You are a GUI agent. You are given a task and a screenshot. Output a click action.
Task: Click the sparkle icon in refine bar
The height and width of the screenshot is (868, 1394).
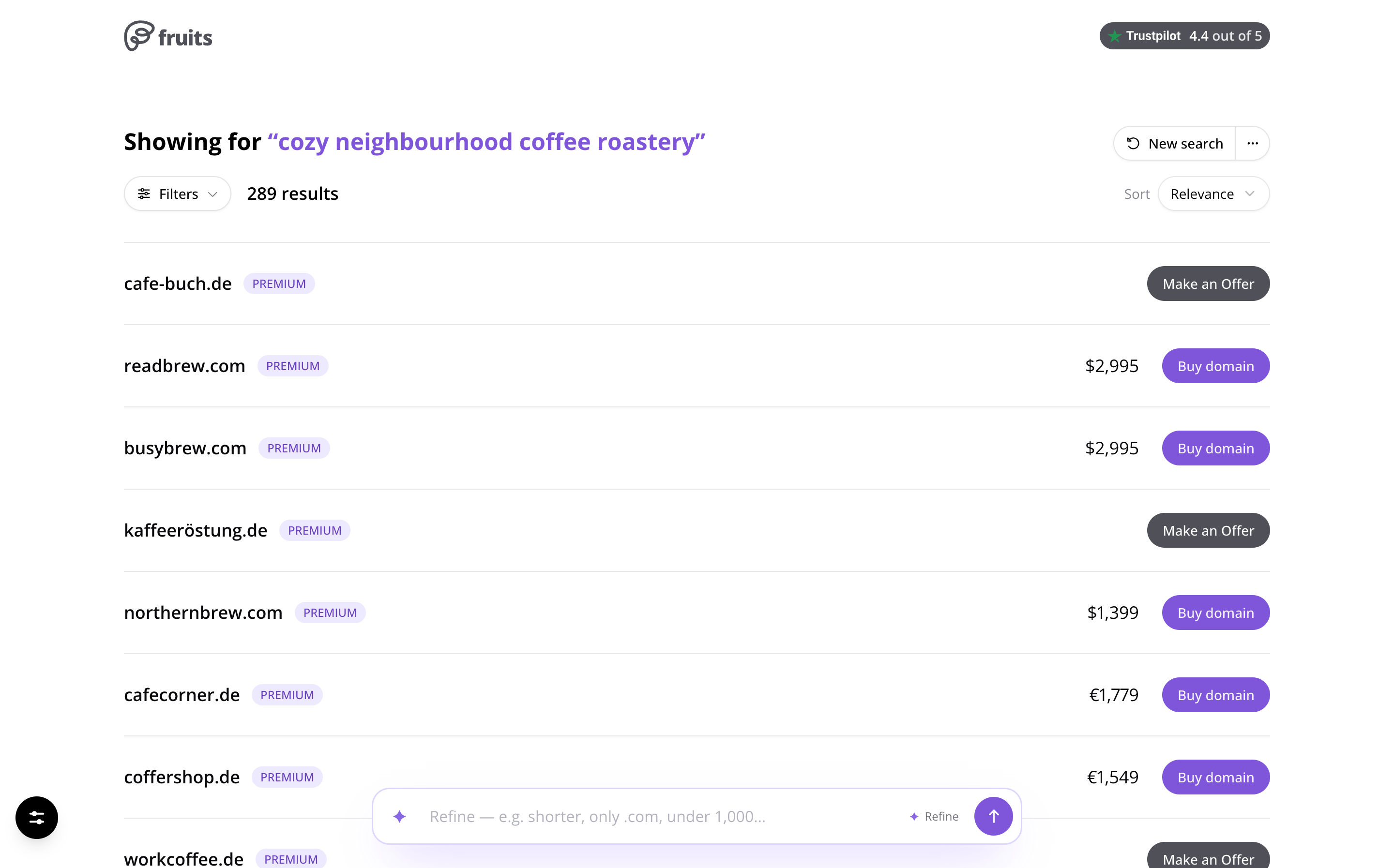400,816
